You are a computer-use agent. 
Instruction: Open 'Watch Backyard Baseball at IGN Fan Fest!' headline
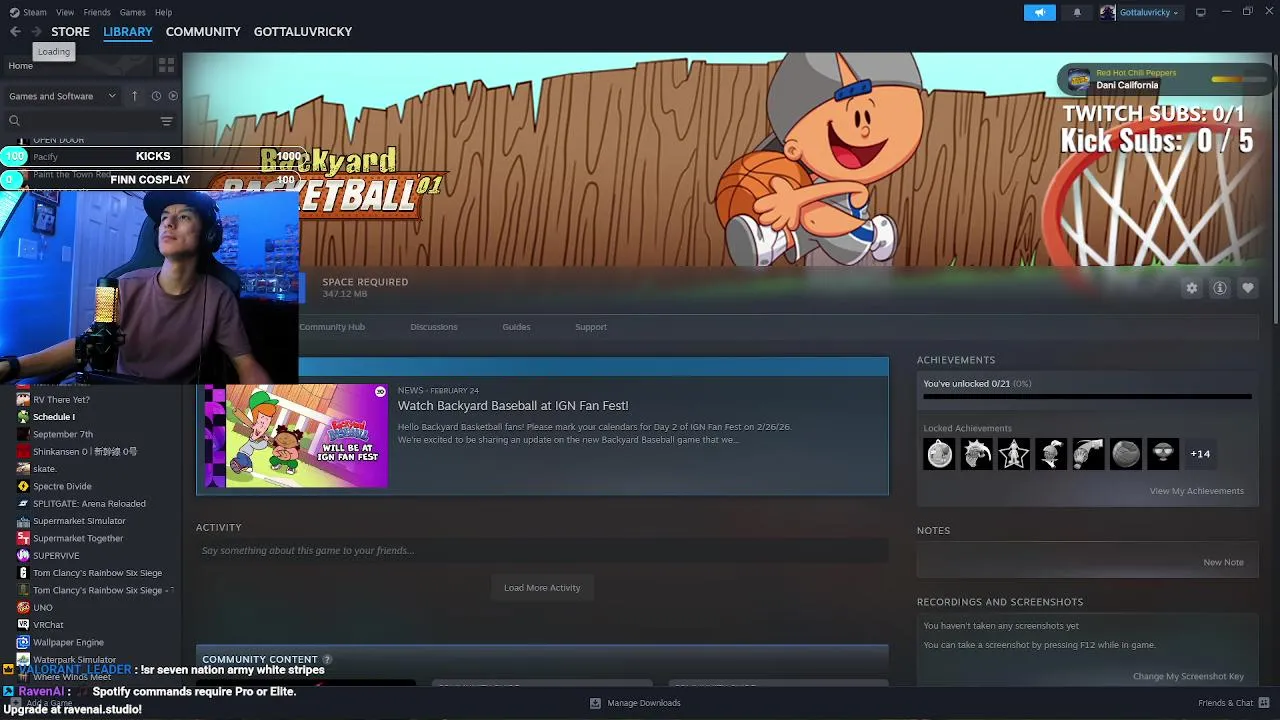tap(513, 406)
